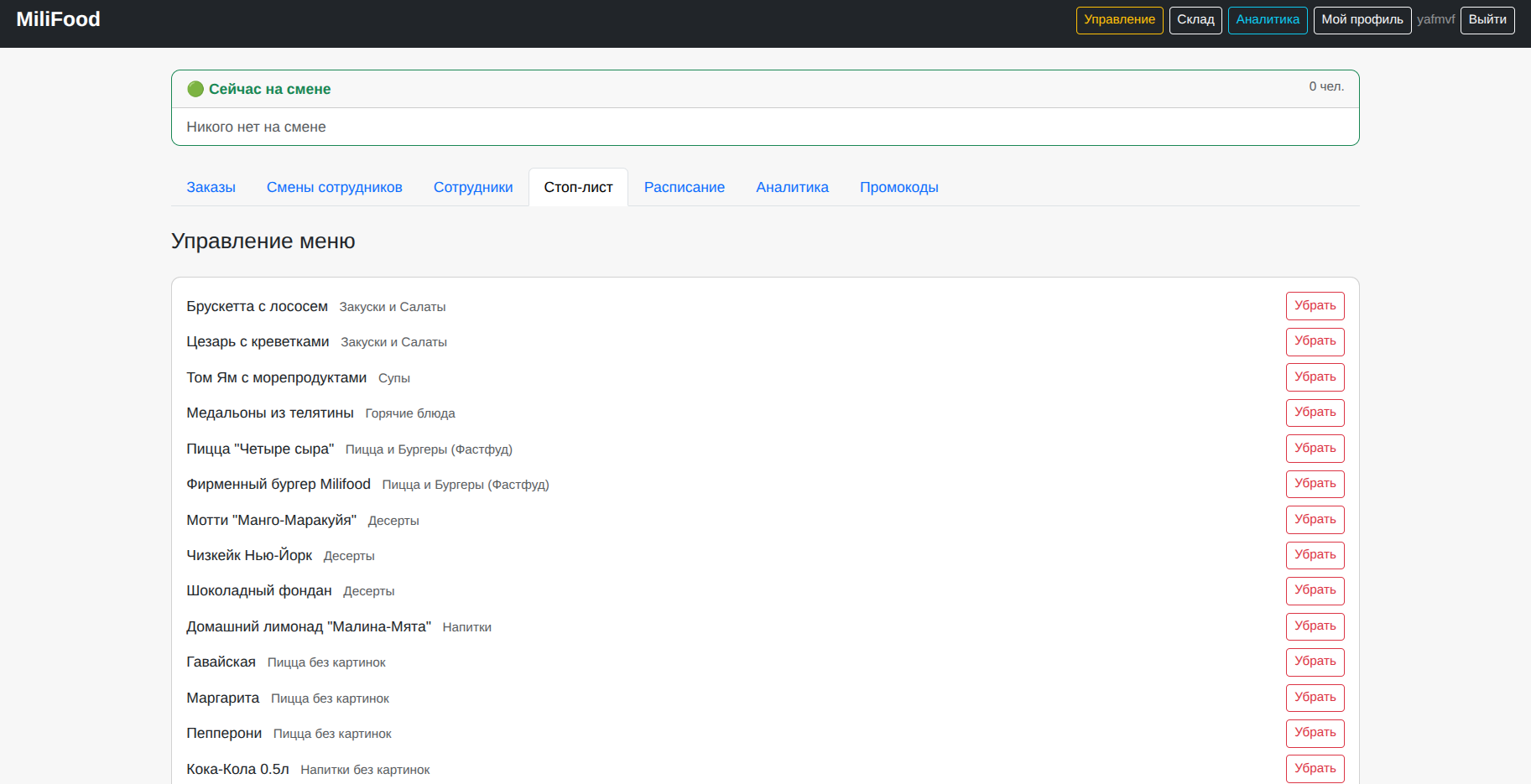Viewport: 1531px width, 784px height.
Task: Open the Аналитика navbar button
Action: point(1268,20)
